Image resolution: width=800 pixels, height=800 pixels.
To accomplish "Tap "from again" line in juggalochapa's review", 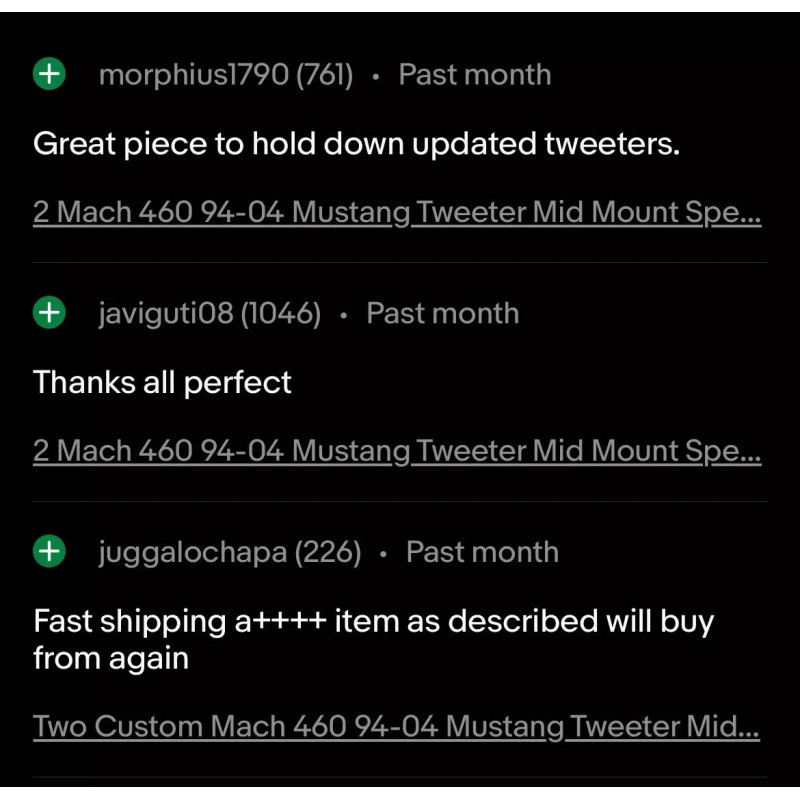I will pyautogui.click(x=111, y=659).
